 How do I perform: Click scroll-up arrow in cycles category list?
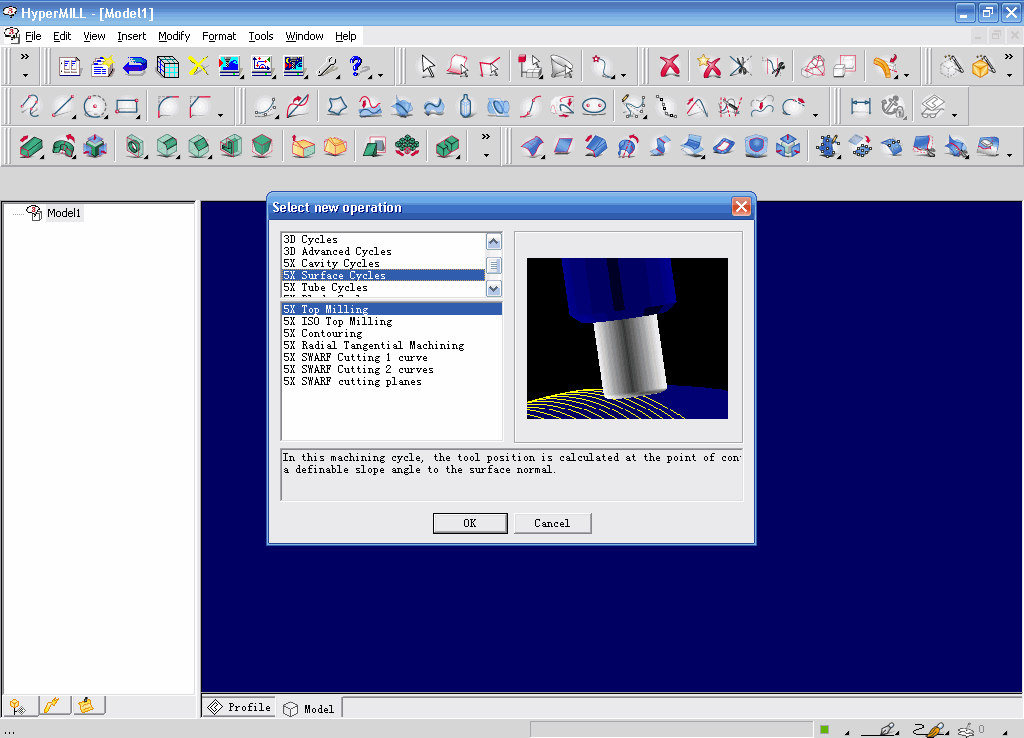click(x=494, y=242)
